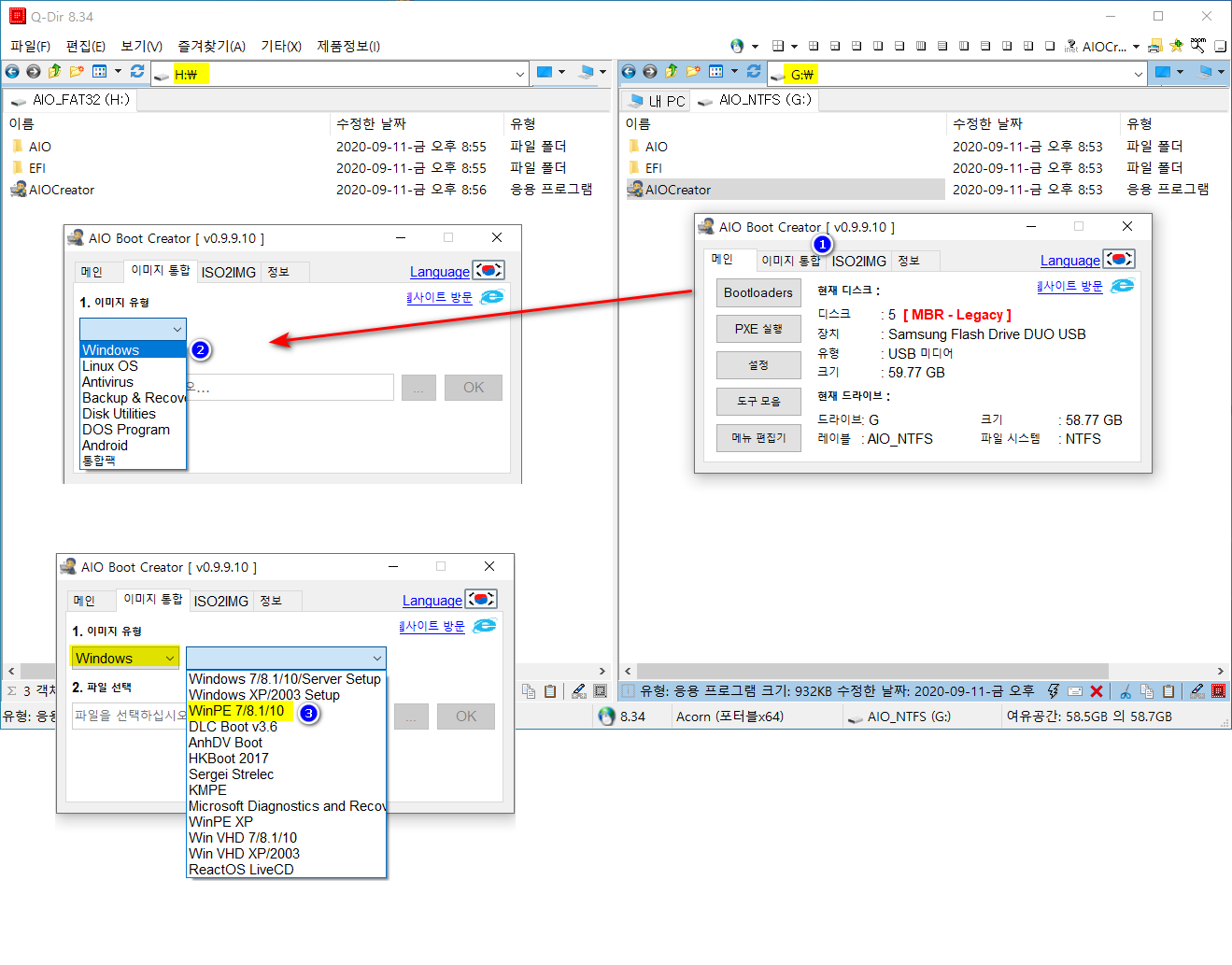Go back in the H: pane

pos(12,71)
